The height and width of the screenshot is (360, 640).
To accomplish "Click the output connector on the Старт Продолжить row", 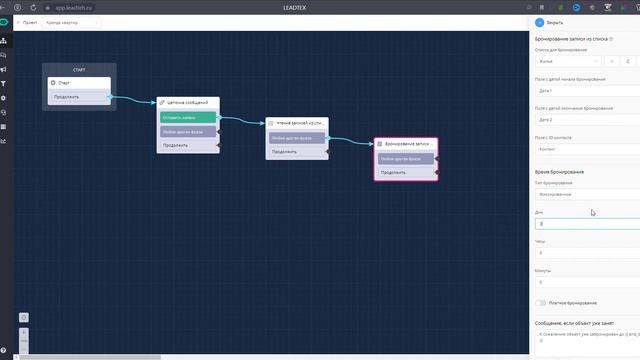I will (110, 97).
